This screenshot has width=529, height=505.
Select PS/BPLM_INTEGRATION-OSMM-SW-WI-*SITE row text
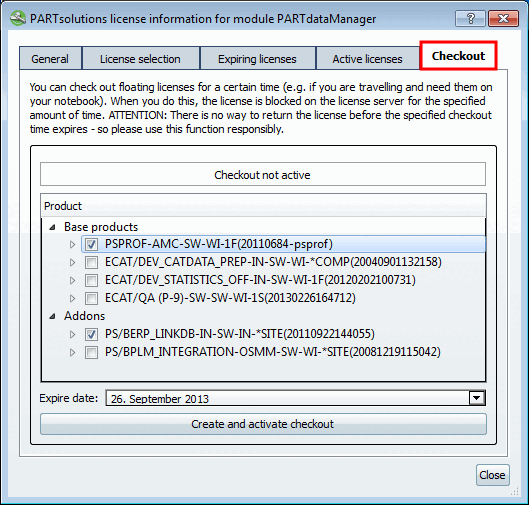273,352
